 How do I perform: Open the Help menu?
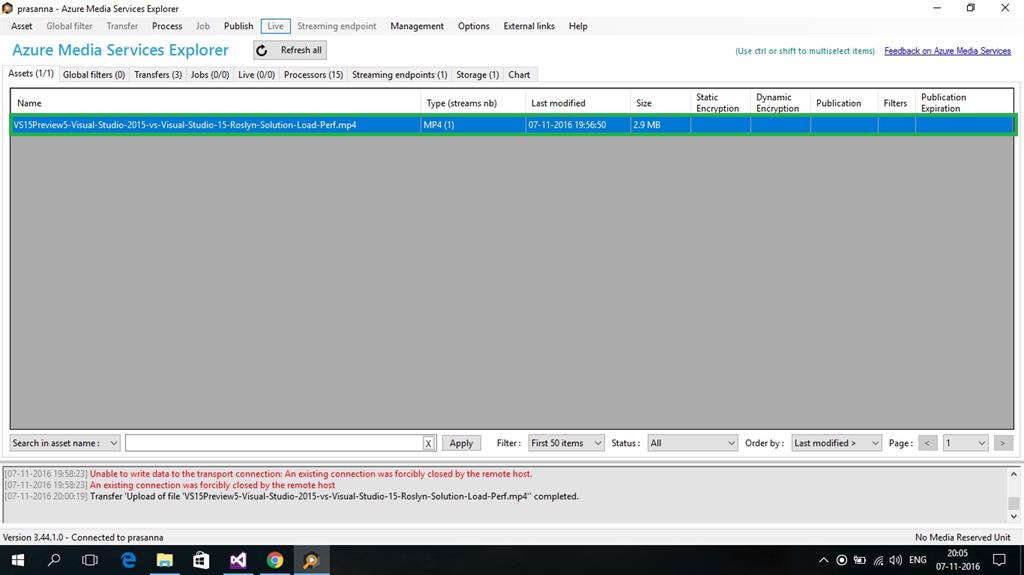[578, 26]
